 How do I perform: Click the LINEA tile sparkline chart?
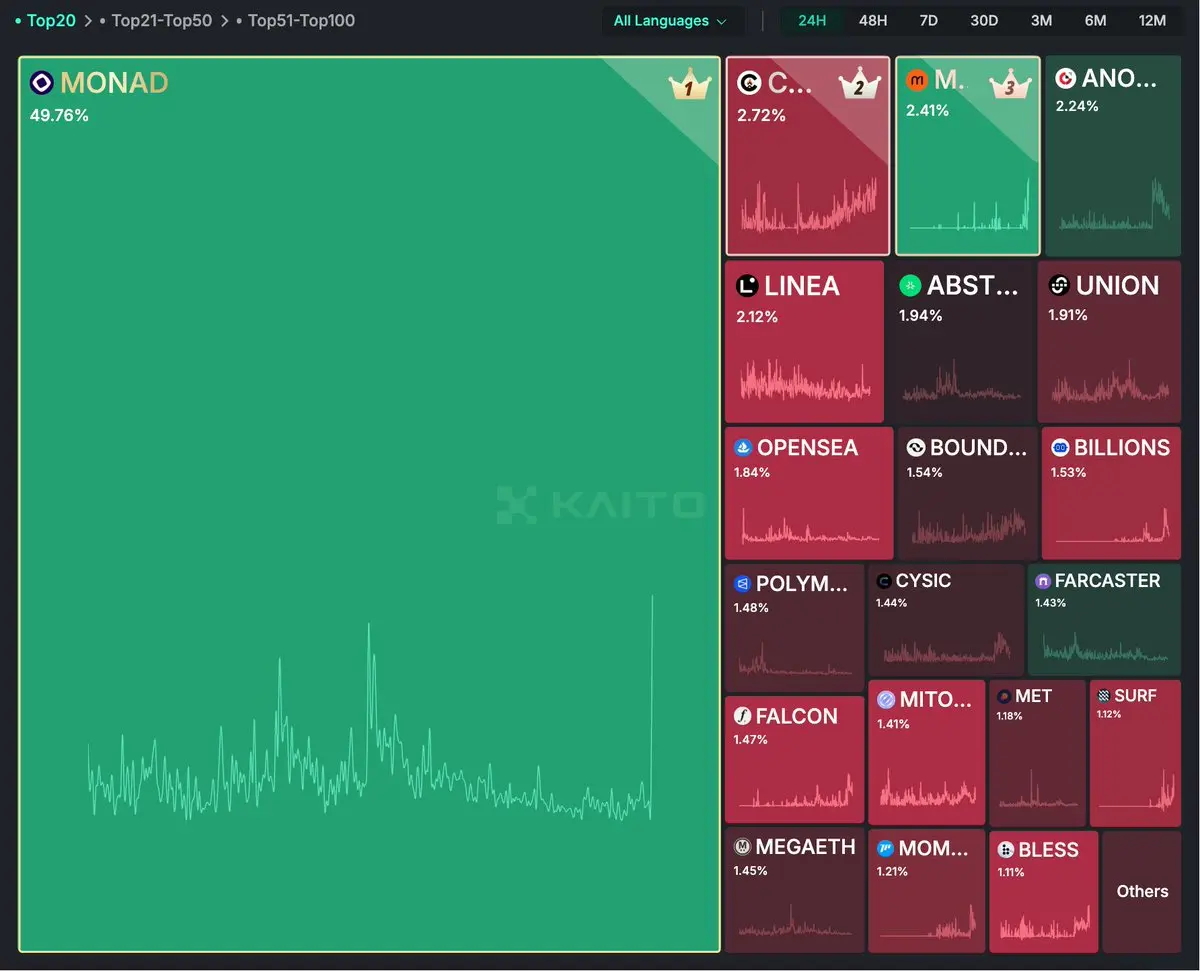point(805,380)
